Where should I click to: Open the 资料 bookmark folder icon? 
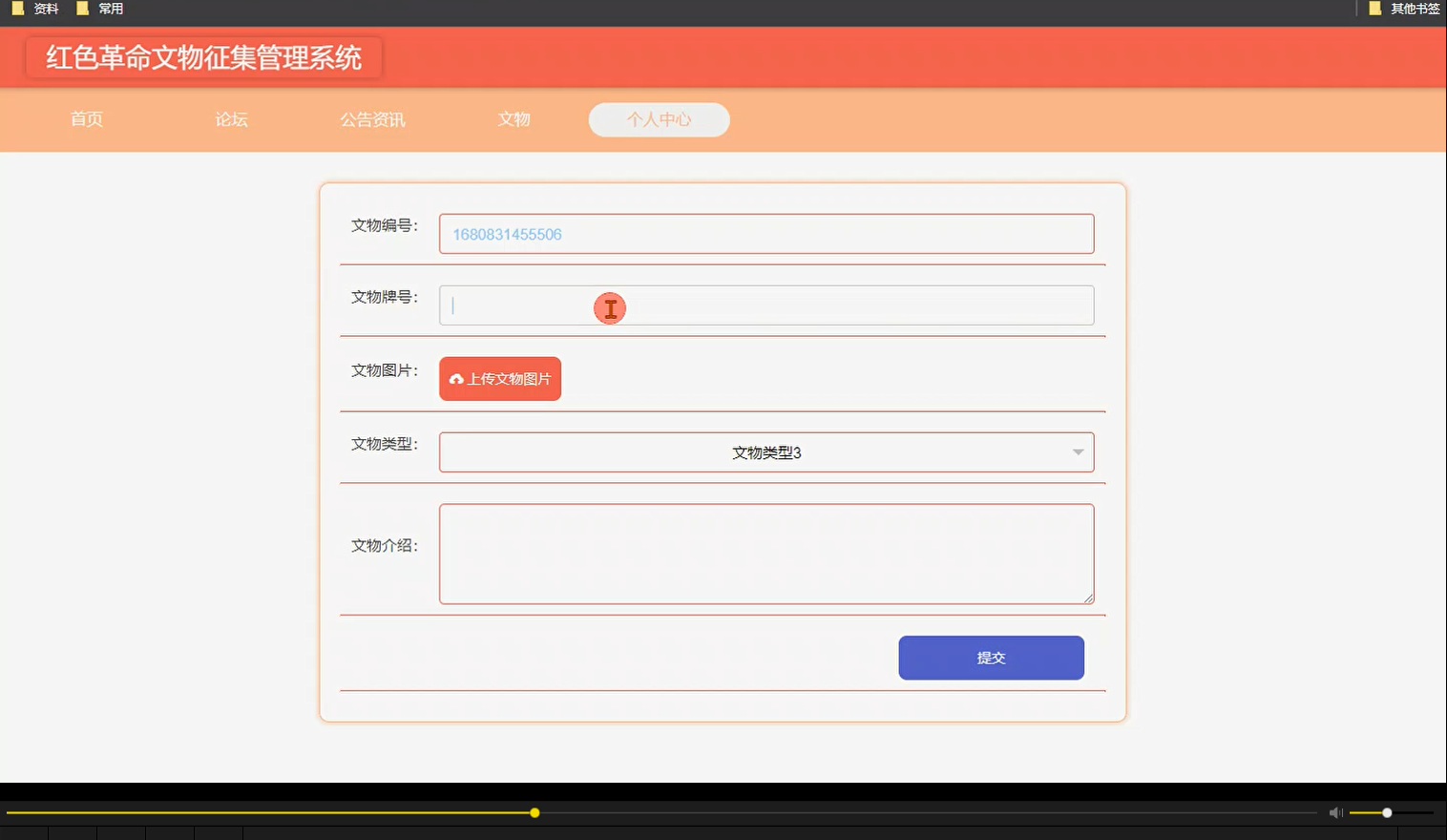pyautogui.click(x=16, y=8)
